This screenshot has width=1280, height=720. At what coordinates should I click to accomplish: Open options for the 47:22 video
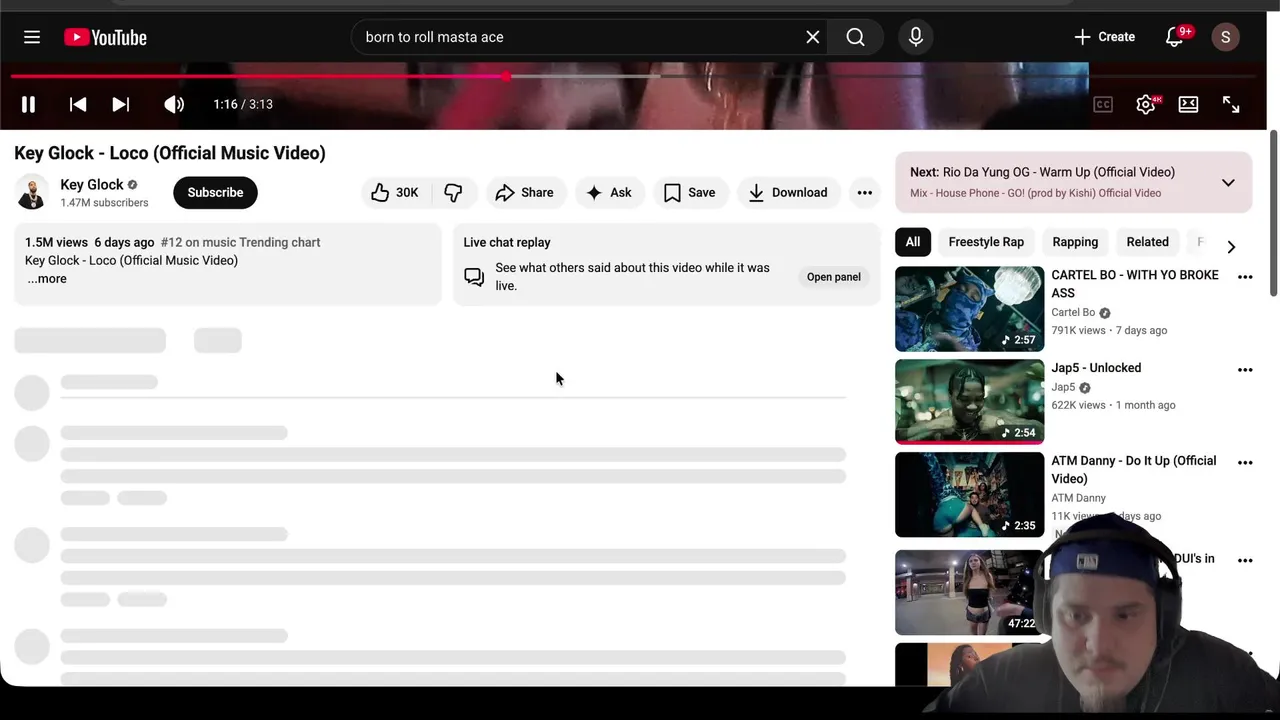click(1245, 561)
